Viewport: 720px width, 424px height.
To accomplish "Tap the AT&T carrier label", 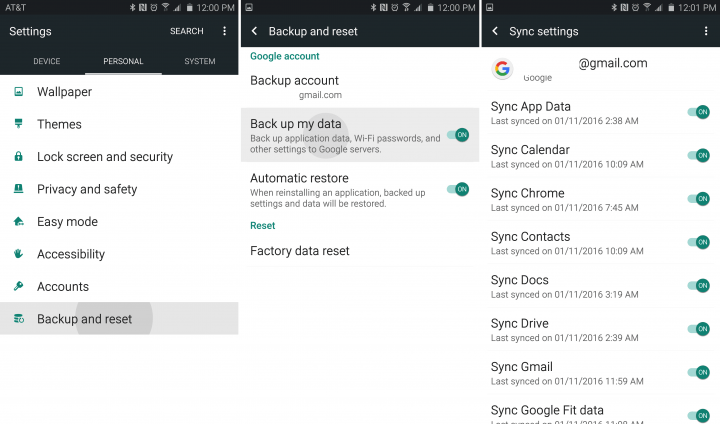I will coord(15,7).
